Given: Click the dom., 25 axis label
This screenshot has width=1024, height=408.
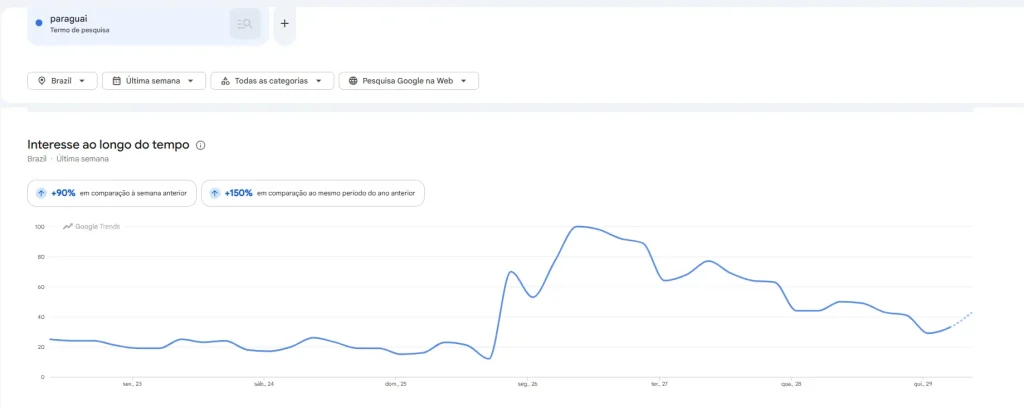Looking at the screenshot, I should click(x=396, y=384).
